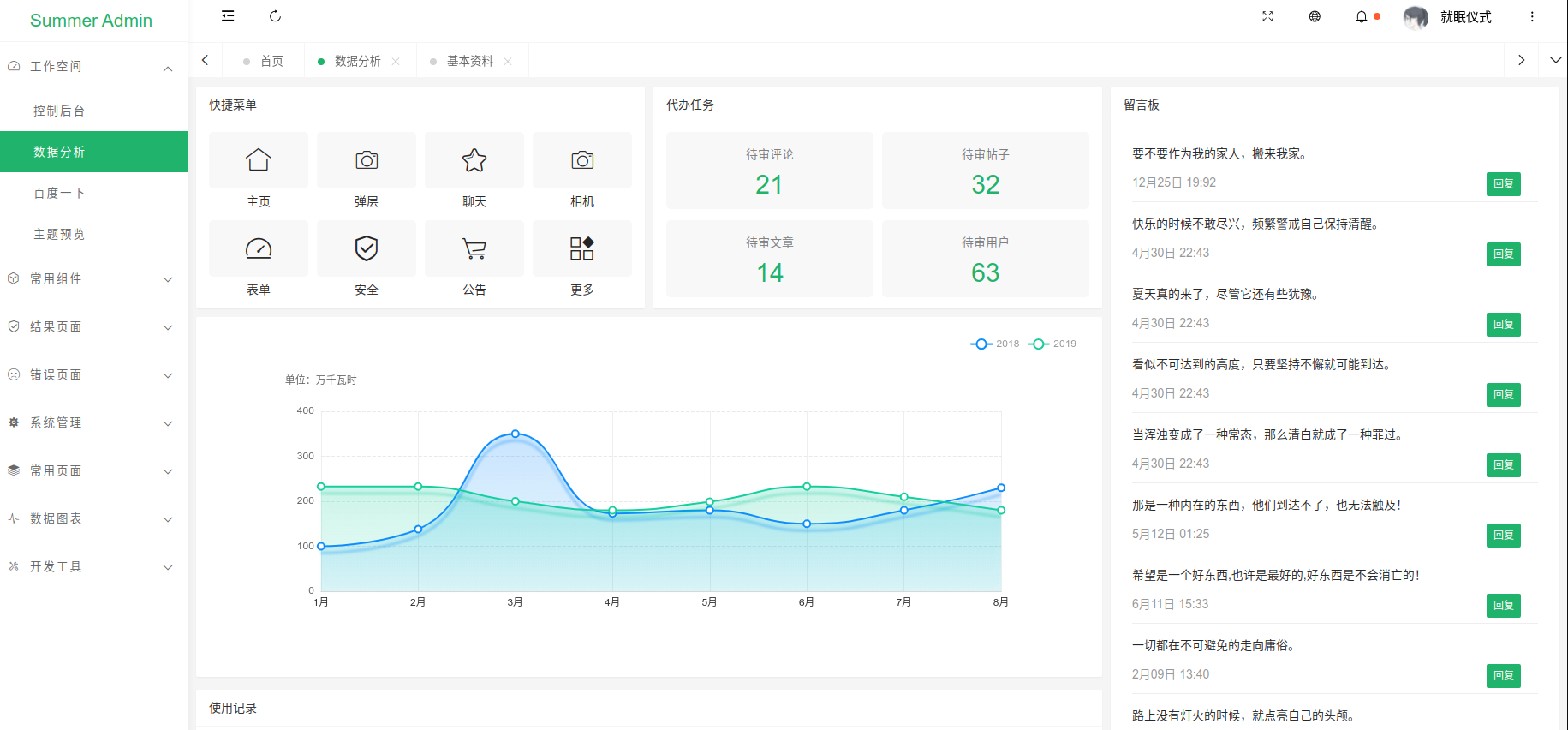Image resolution: width=1568 pixels, height=730 pixels.
Task: Reply to message 快乐的时候不敢尽兴
Action: tap(1503, 254)
